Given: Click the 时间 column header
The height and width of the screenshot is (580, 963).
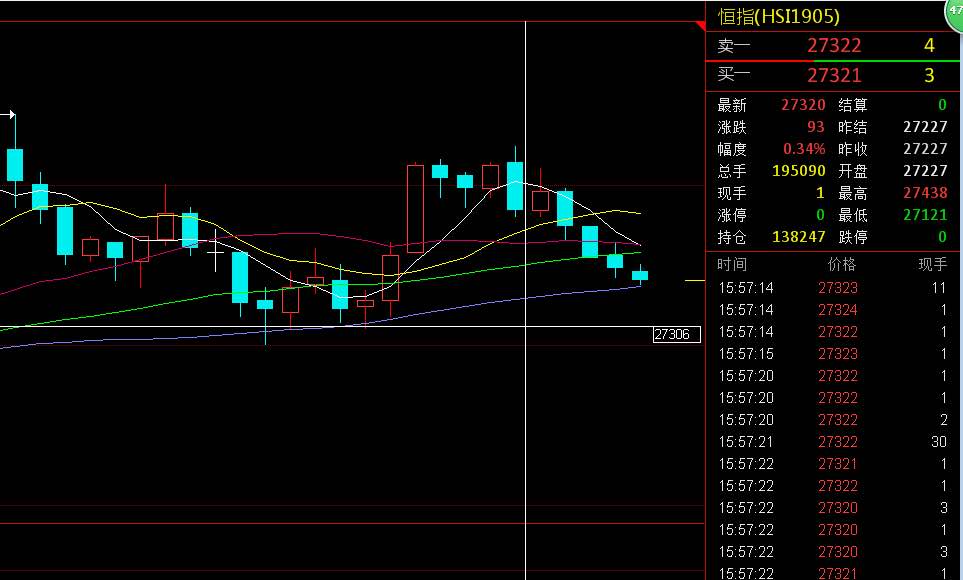Looking at the screenshot, I should pyautogui.click(x=732, y=264).
